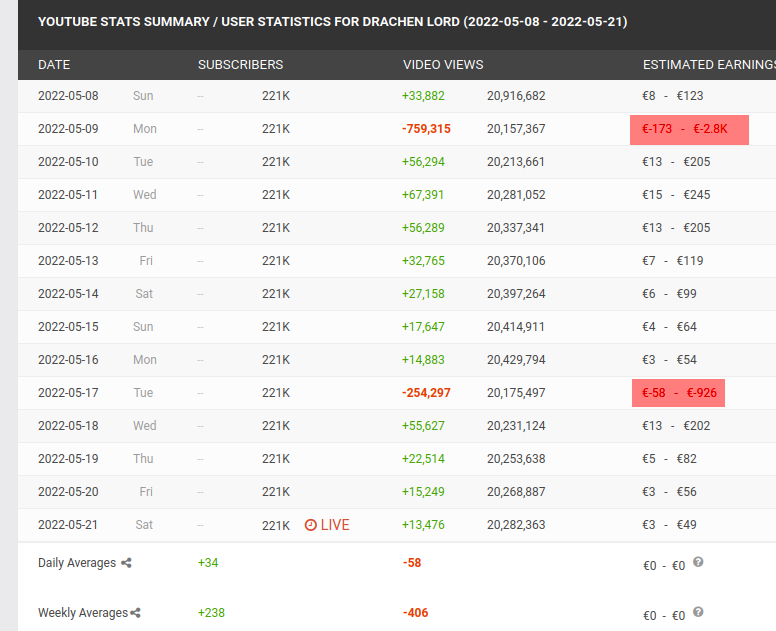776x631 pixels.
Task: Click share icon beside Weekly Averages
Action: [136, 613]
